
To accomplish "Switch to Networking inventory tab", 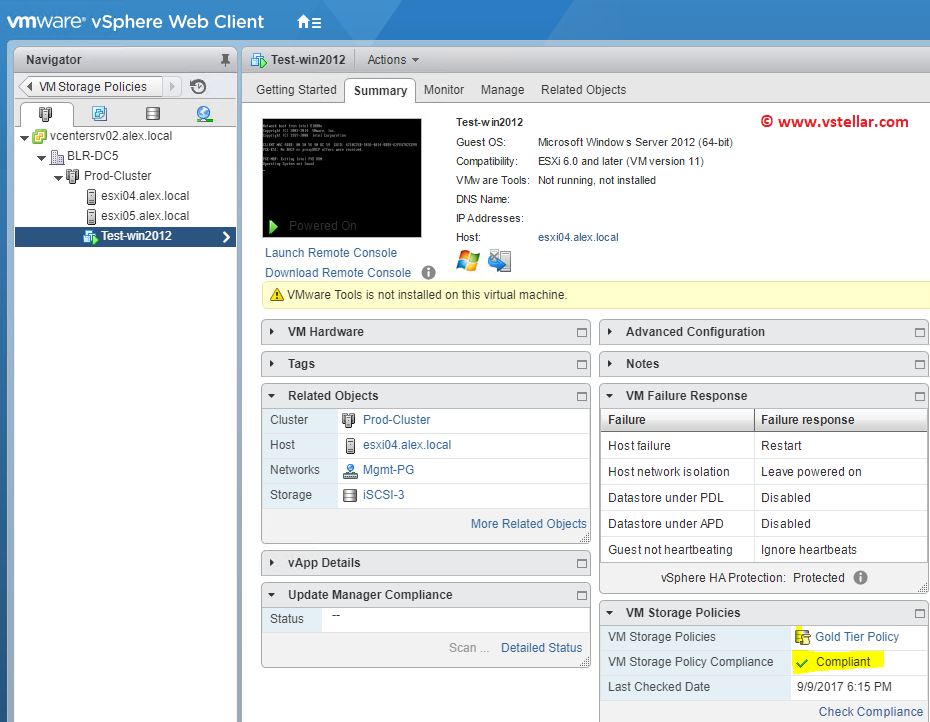I will click(x=204, y=114).
